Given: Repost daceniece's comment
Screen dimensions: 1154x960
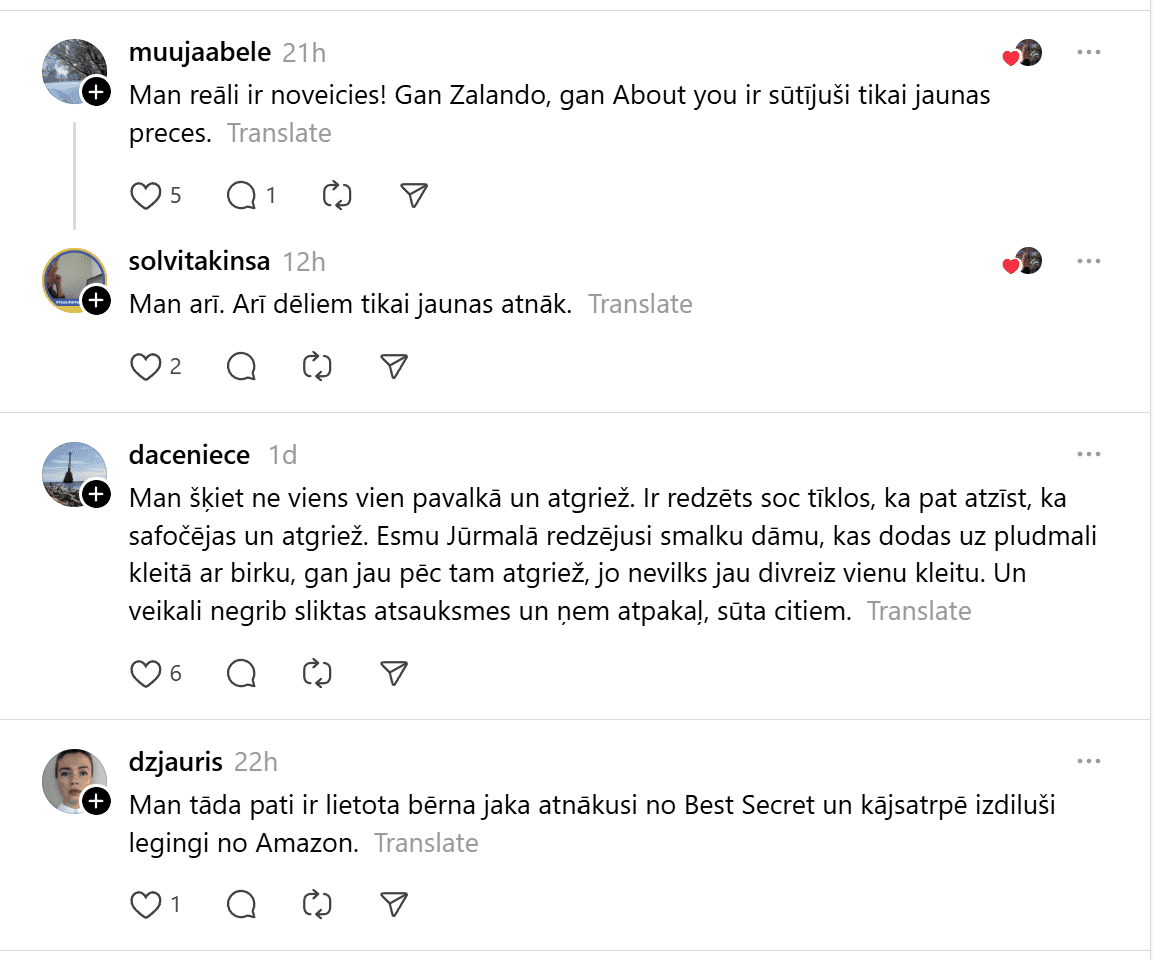Looking at the screenshot, I should [317, 674].
